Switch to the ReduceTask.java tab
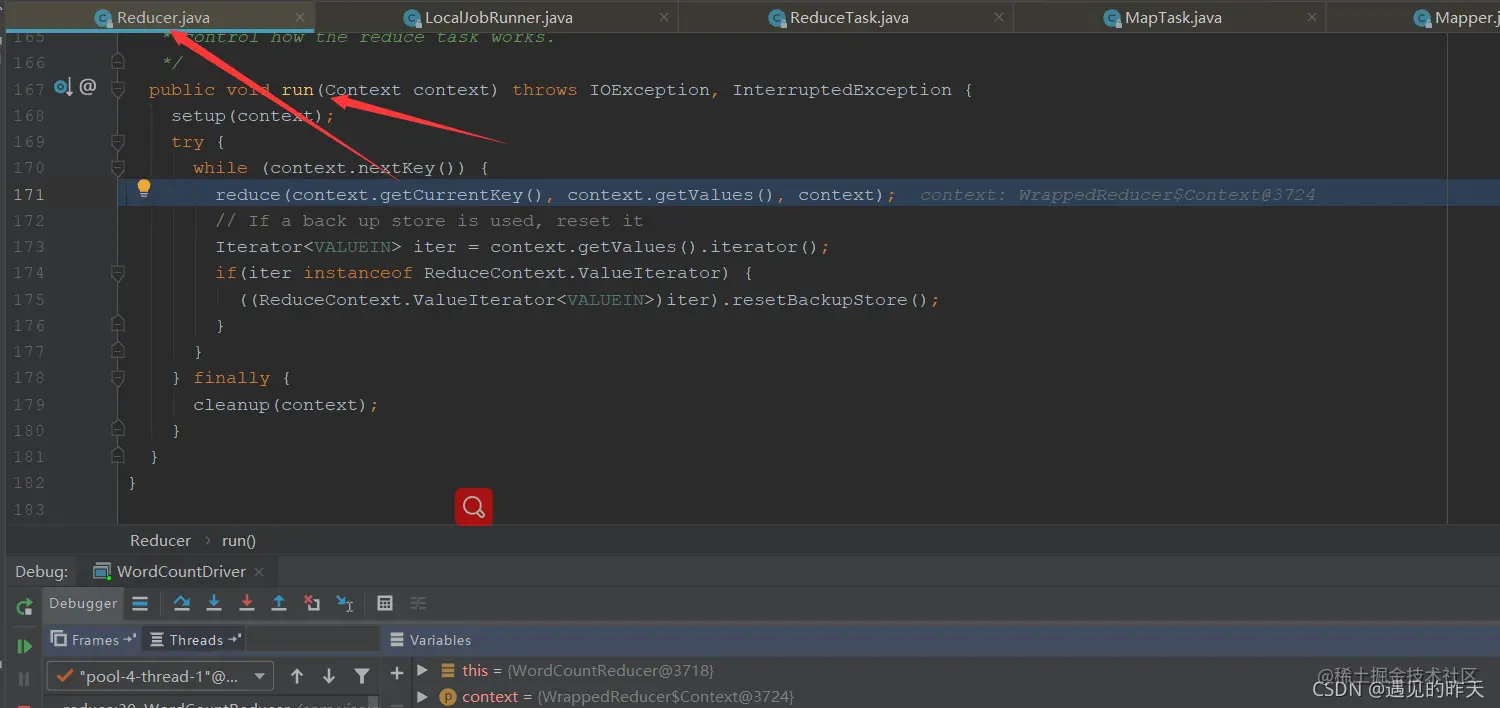 pos(848,18)
